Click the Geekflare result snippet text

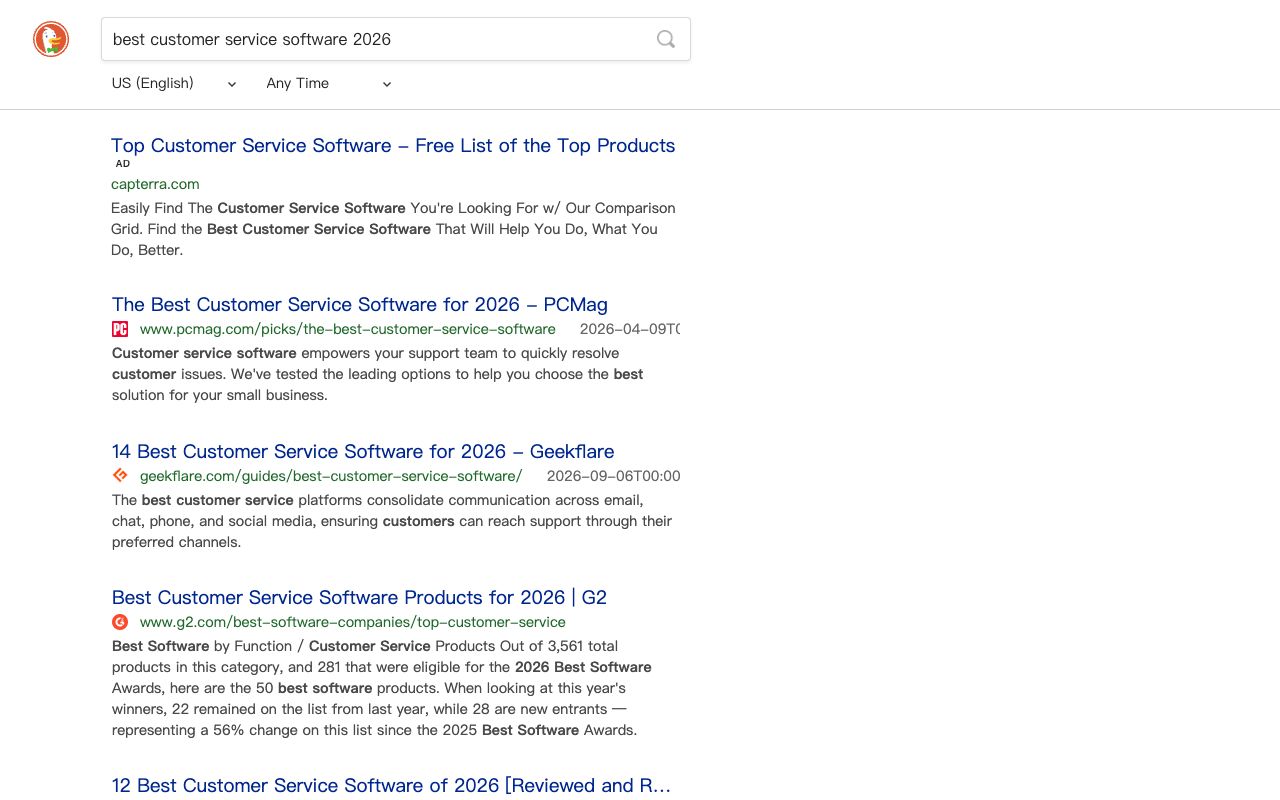[x=392, y=521]
